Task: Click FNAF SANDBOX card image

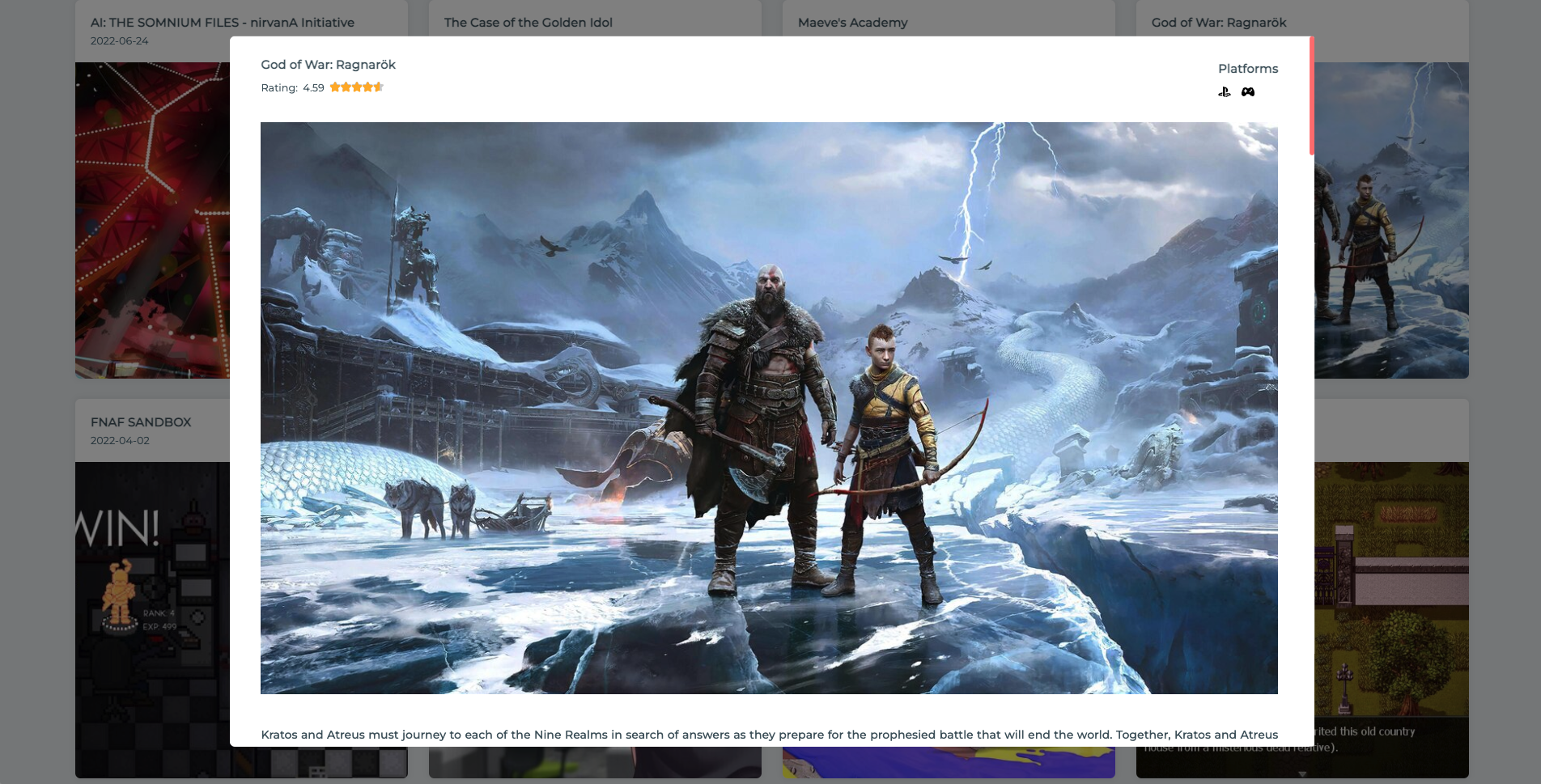Action: pos(152,620)
